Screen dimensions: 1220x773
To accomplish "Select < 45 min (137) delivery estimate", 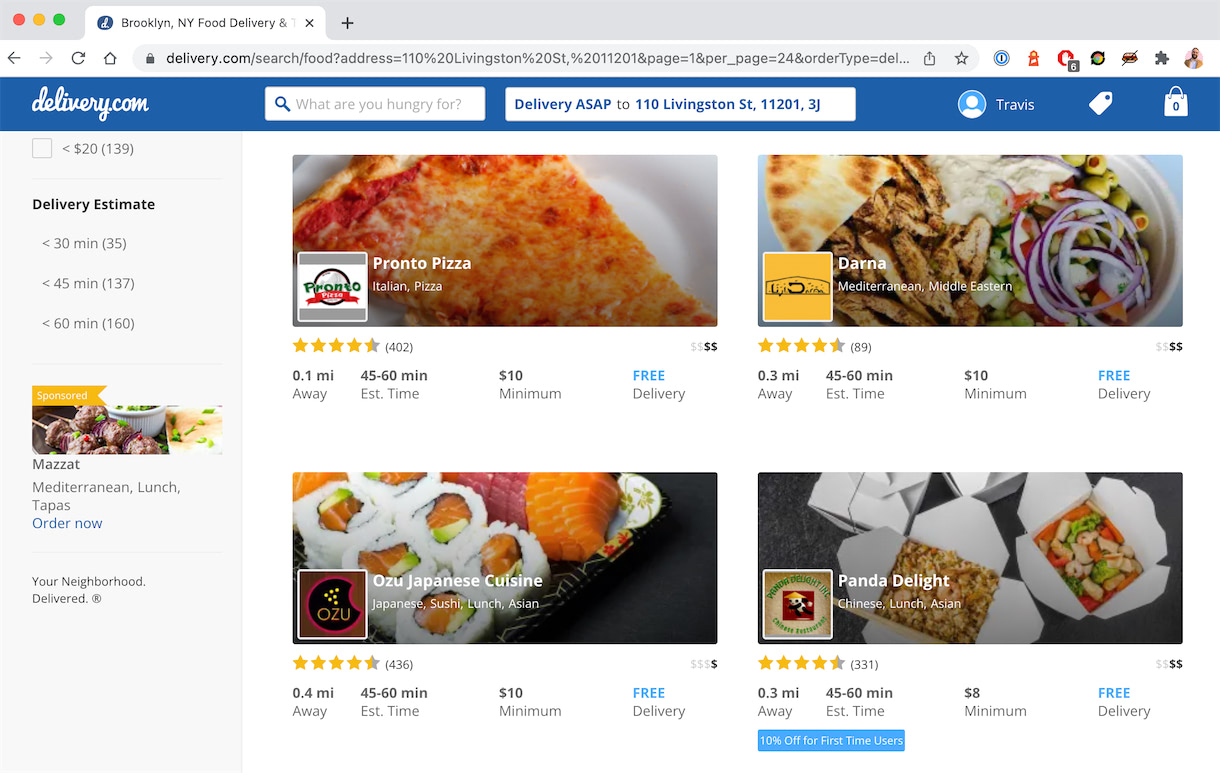I will [88, 283].
